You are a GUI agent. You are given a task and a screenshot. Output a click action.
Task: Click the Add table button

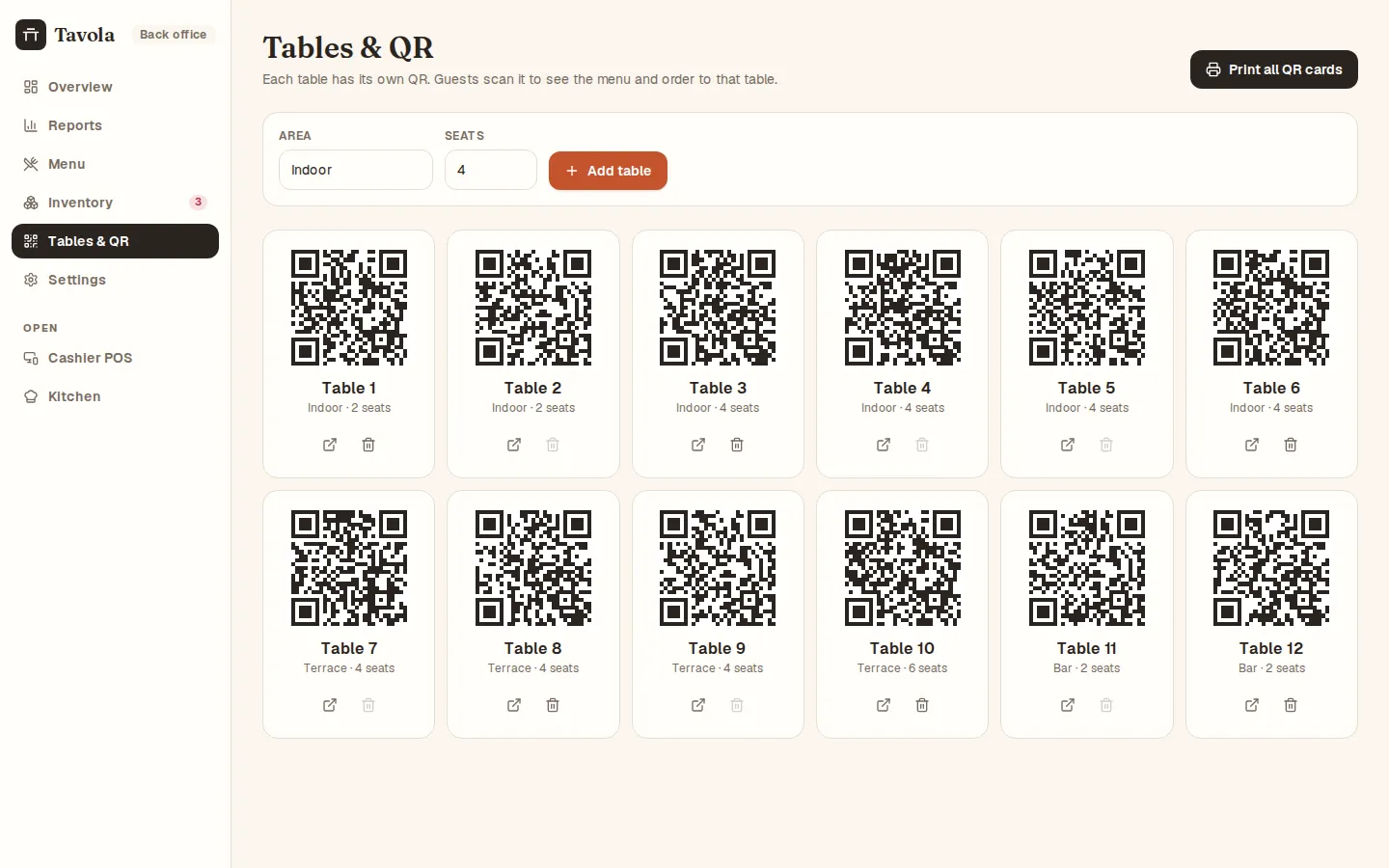608,171
